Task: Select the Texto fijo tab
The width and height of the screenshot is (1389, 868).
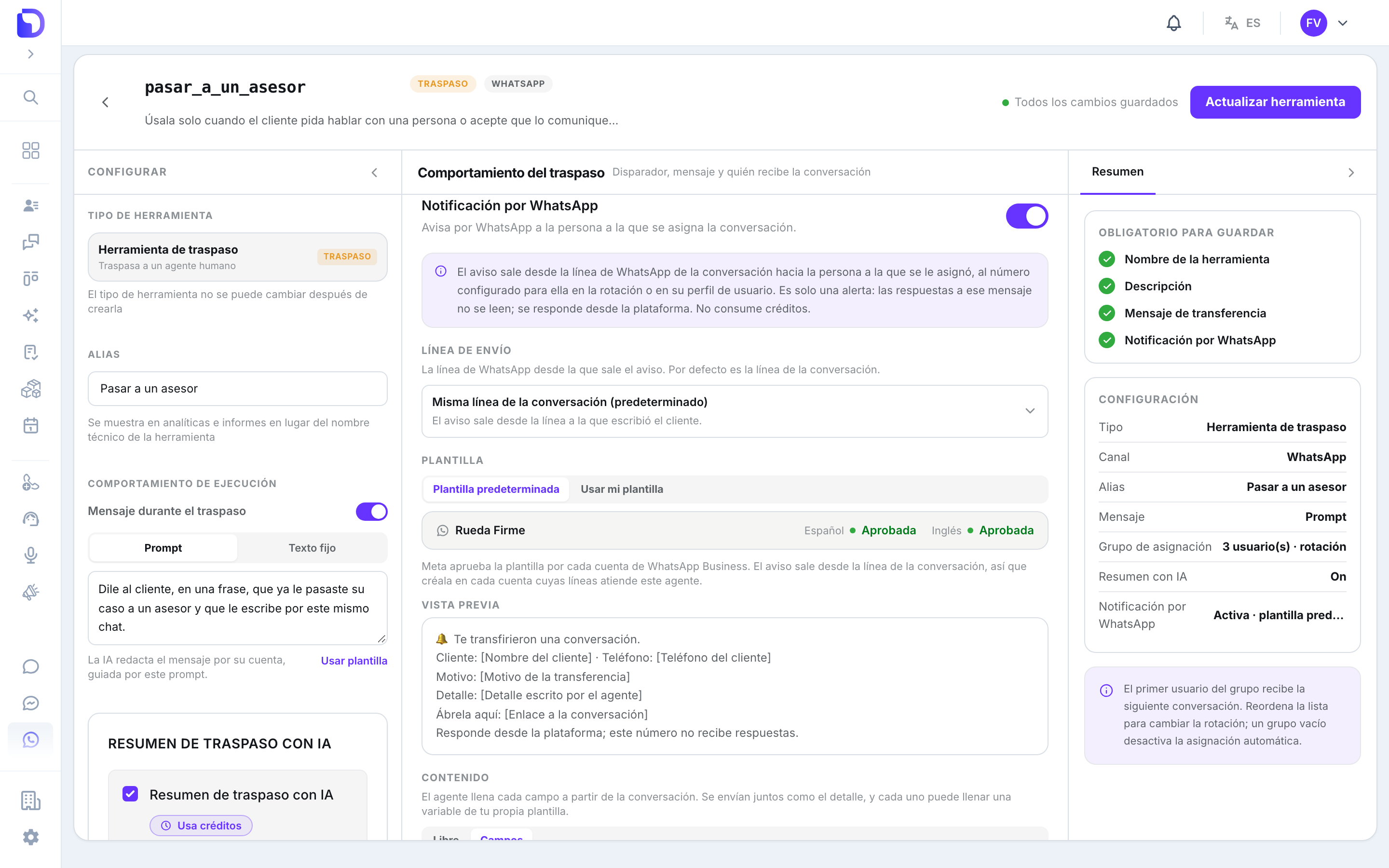Action: pos(312,548)
